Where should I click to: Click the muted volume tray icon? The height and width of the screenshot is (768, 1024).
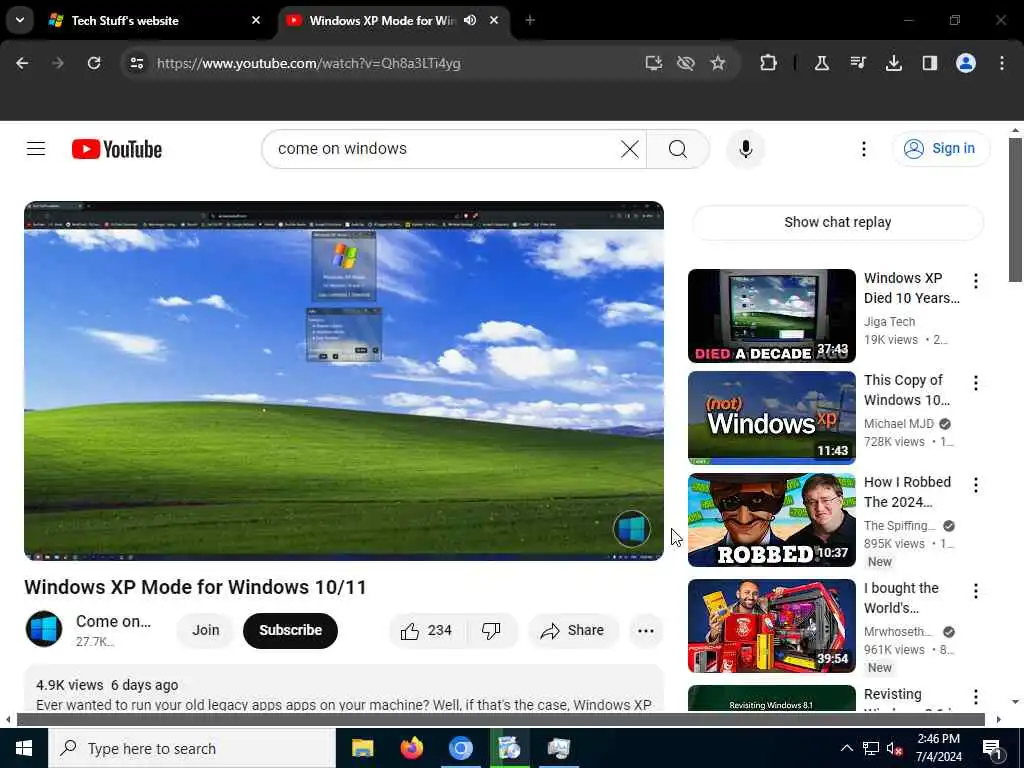(x=894, y=748)
